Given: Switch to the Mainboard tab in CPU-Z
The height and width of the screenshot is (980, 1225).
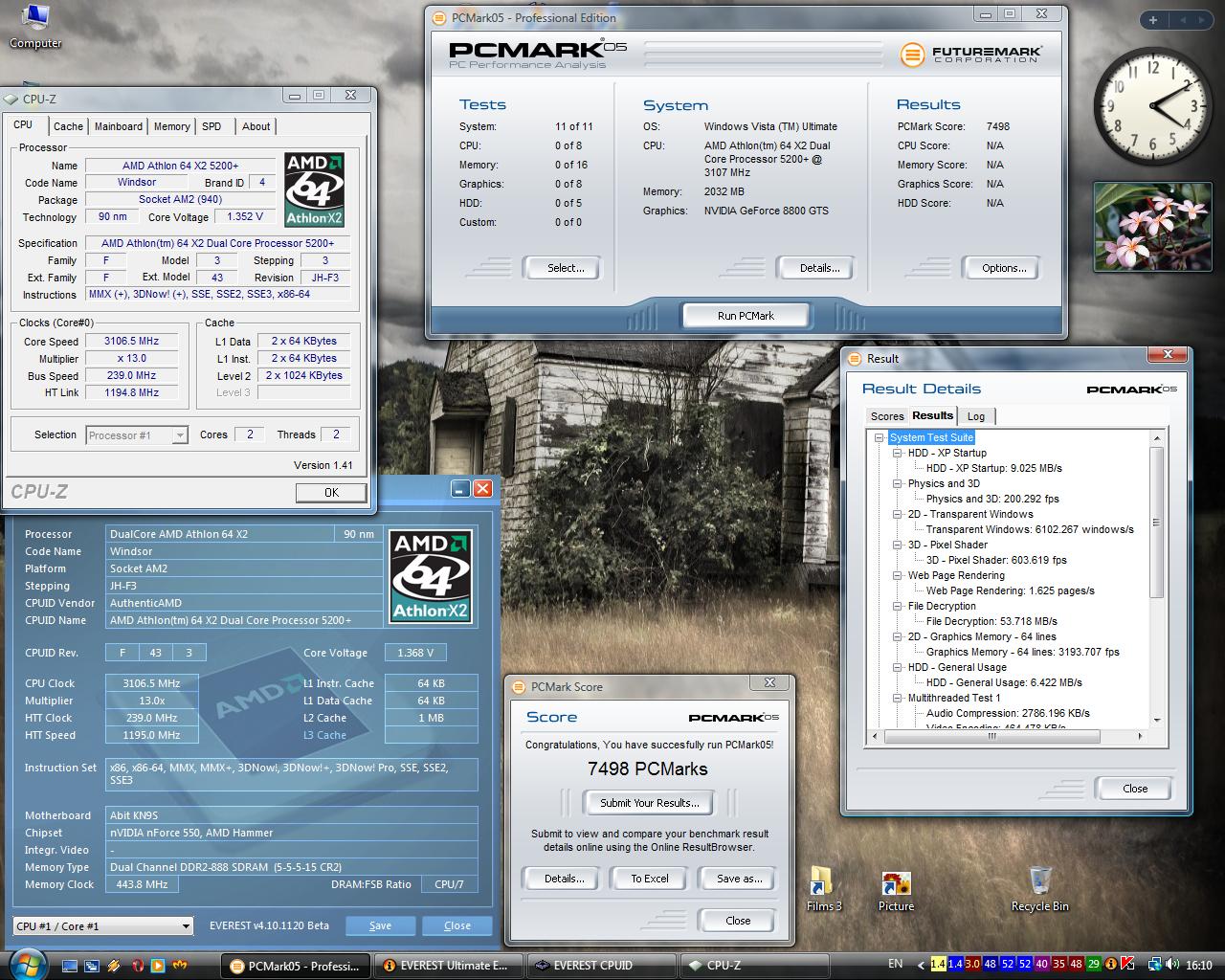Looking at the screenshot, I should click(119, 126).
